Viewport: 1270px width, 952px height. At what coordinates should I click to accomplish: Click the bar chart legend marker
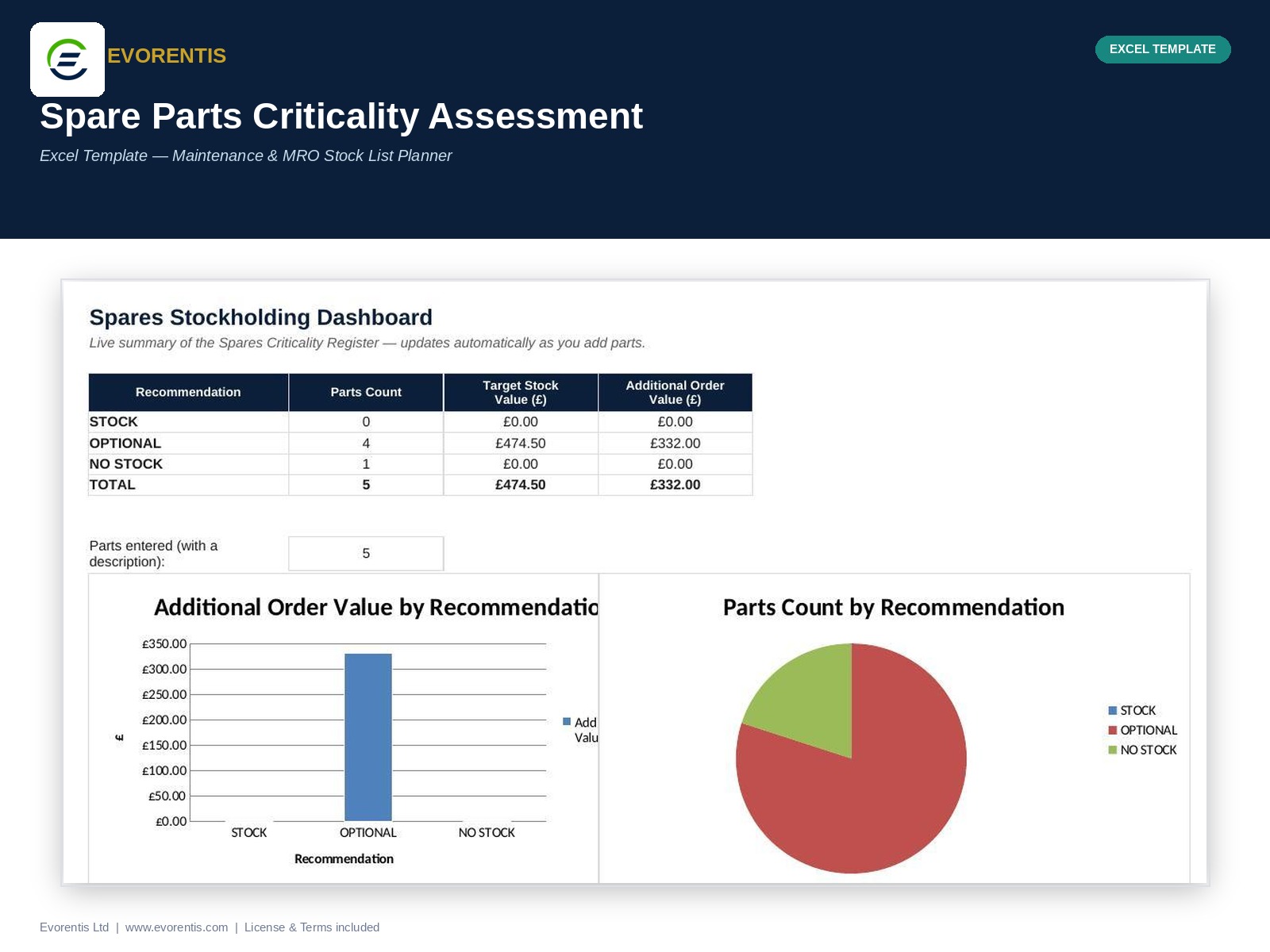567,722
